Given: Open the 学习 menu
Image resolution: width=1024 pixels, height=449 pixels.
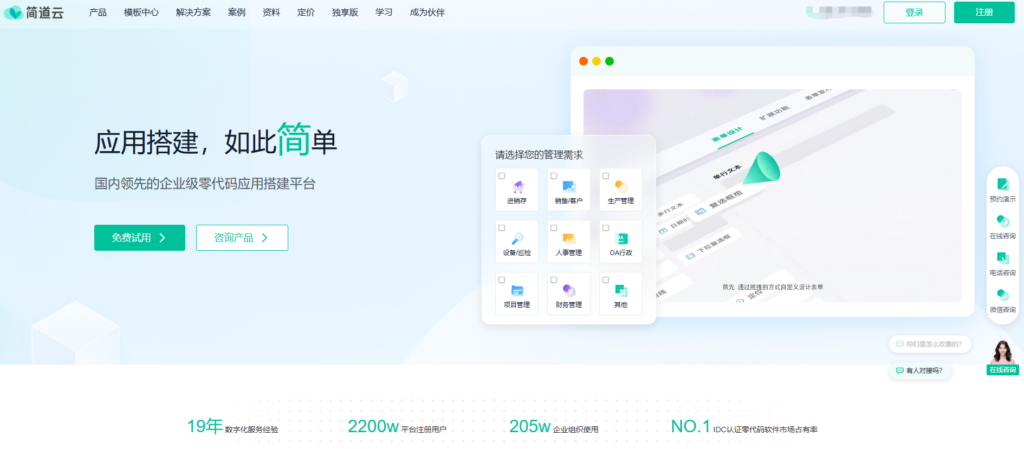Looking at the screenshot, I should coord(384,12).
